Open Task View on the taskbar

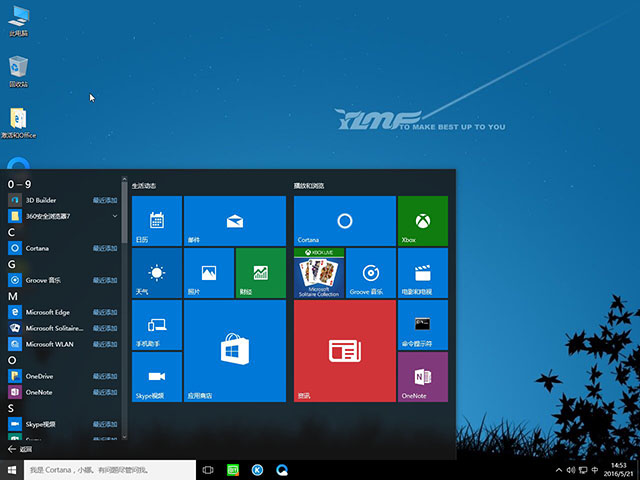click(208, 469)
